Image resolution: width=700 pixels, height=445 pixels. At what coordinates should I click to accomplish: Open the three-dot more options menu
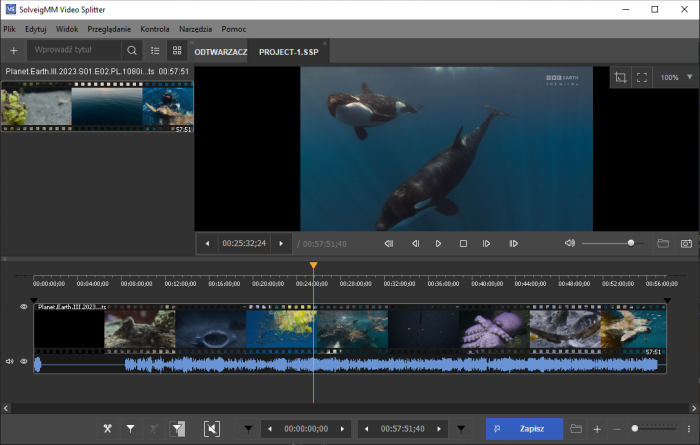(x=689, y=429)
